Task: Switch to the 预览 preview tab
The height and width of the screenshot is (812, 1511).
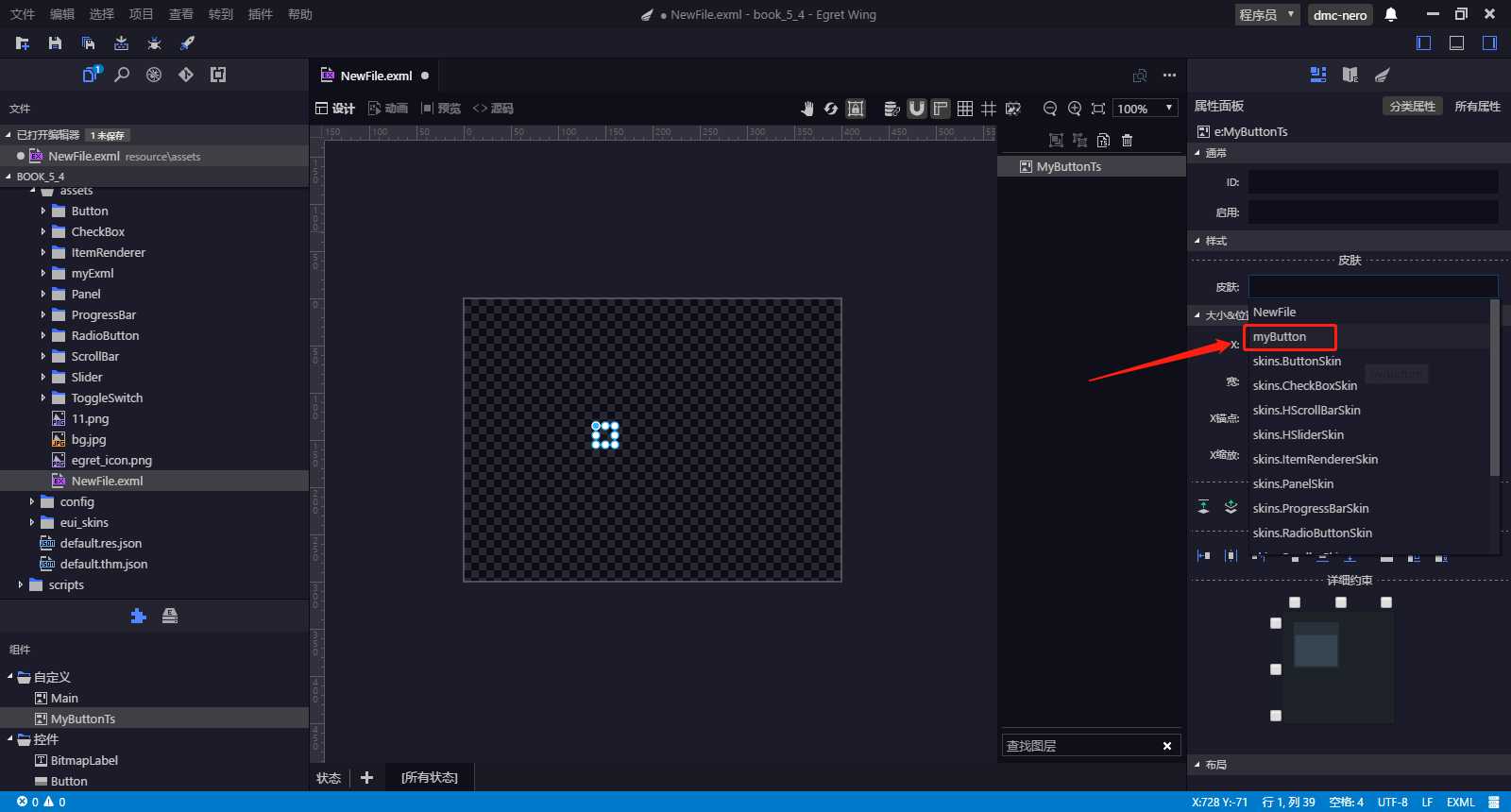Action: (441, 109)
